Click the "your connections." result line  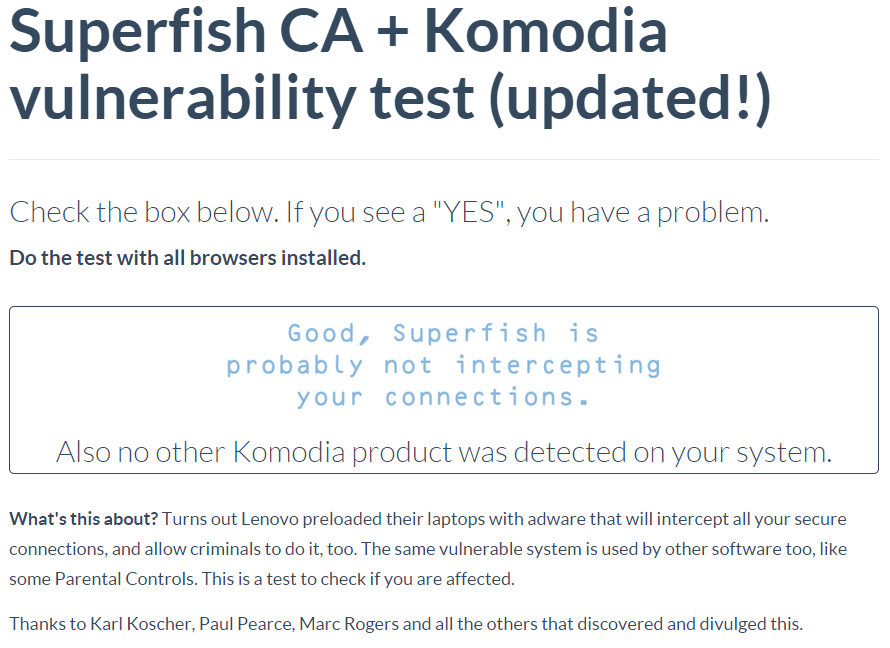[443, 397]
